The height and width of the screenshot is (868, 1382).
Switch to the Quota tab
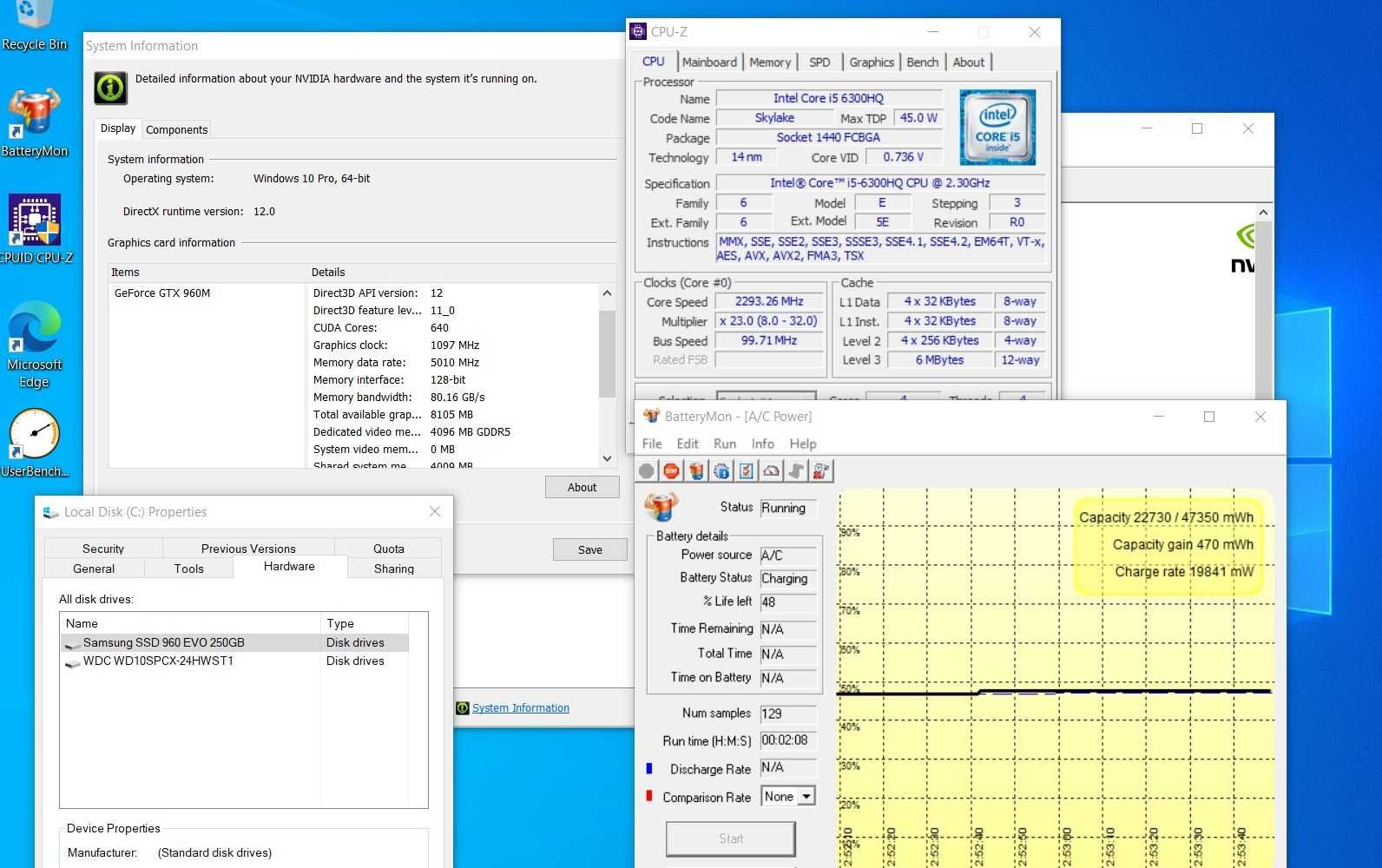(x=389, y=549)
